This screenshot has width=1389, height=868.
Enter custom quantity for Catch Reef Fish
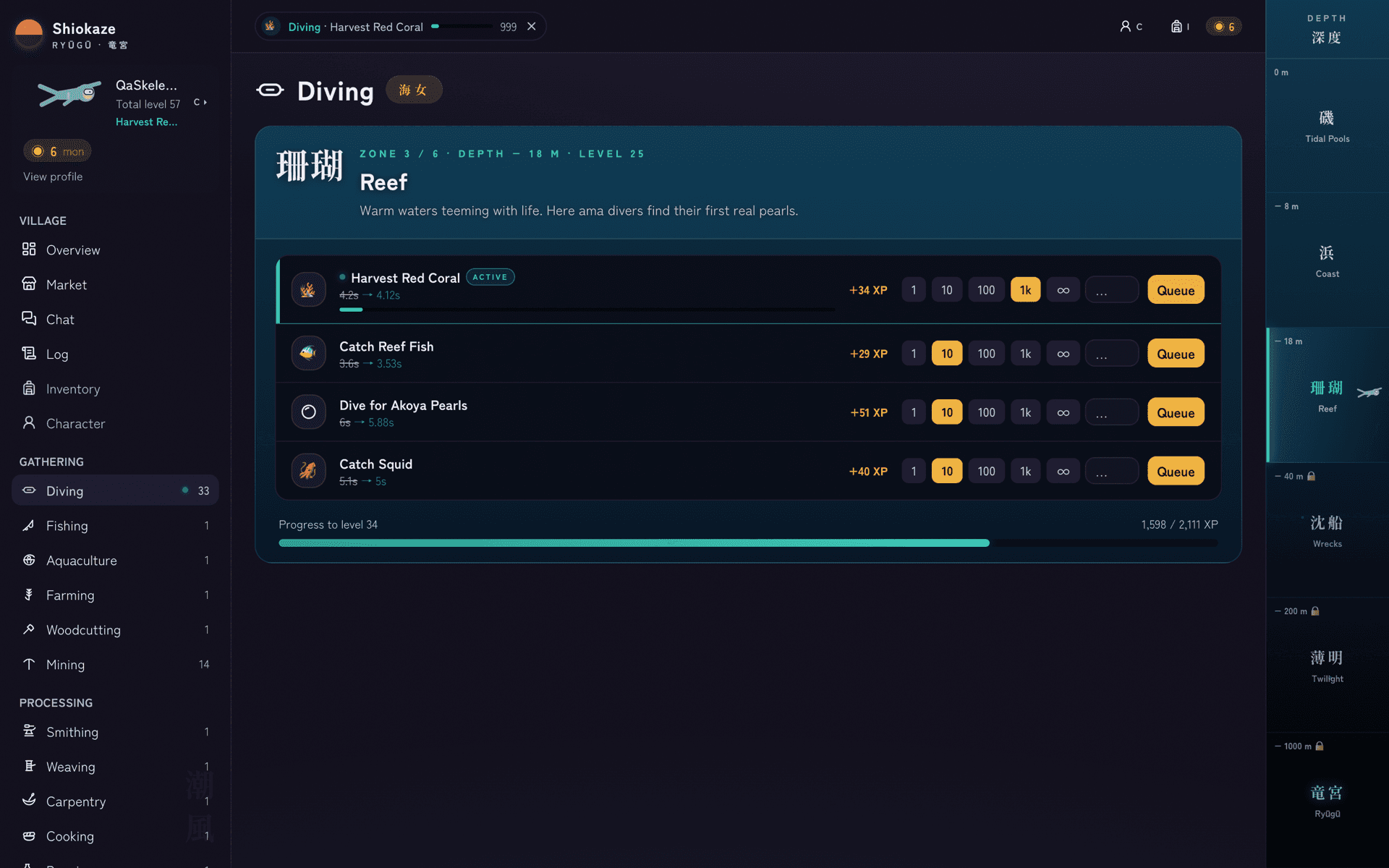point(1112,354)
